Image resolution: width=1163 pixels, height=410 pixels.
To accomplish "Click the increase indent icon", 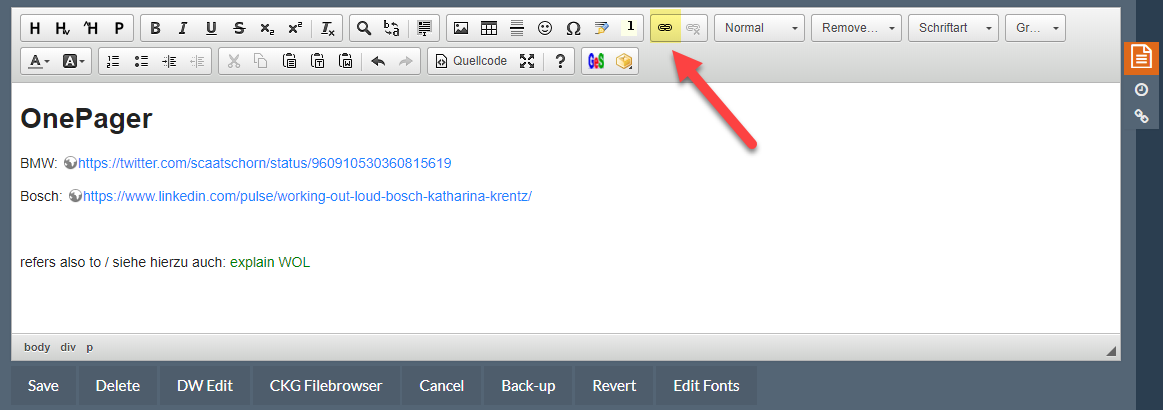I will tap(170, 62).
